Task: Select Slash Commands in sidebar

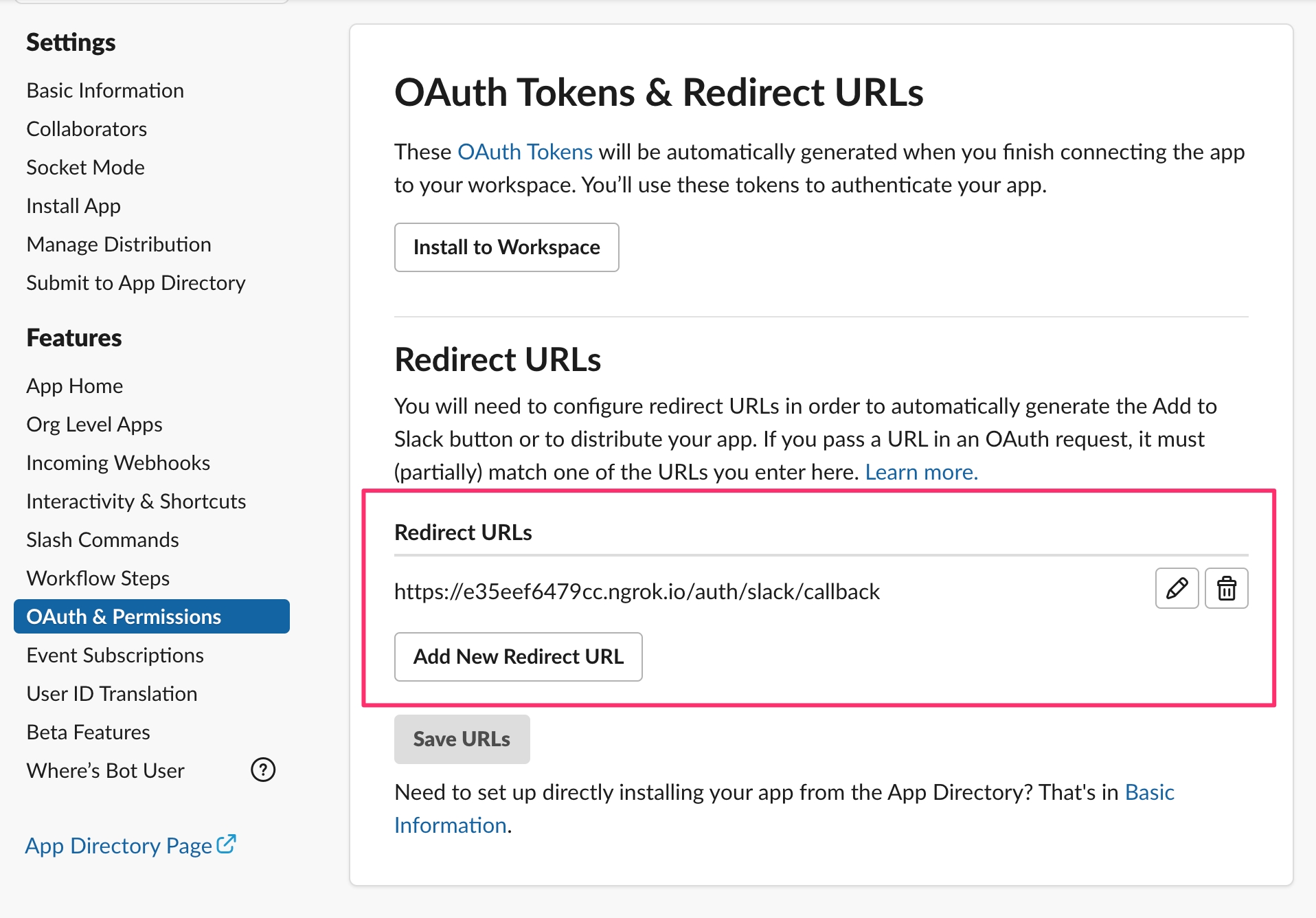Action: (102, 540)
